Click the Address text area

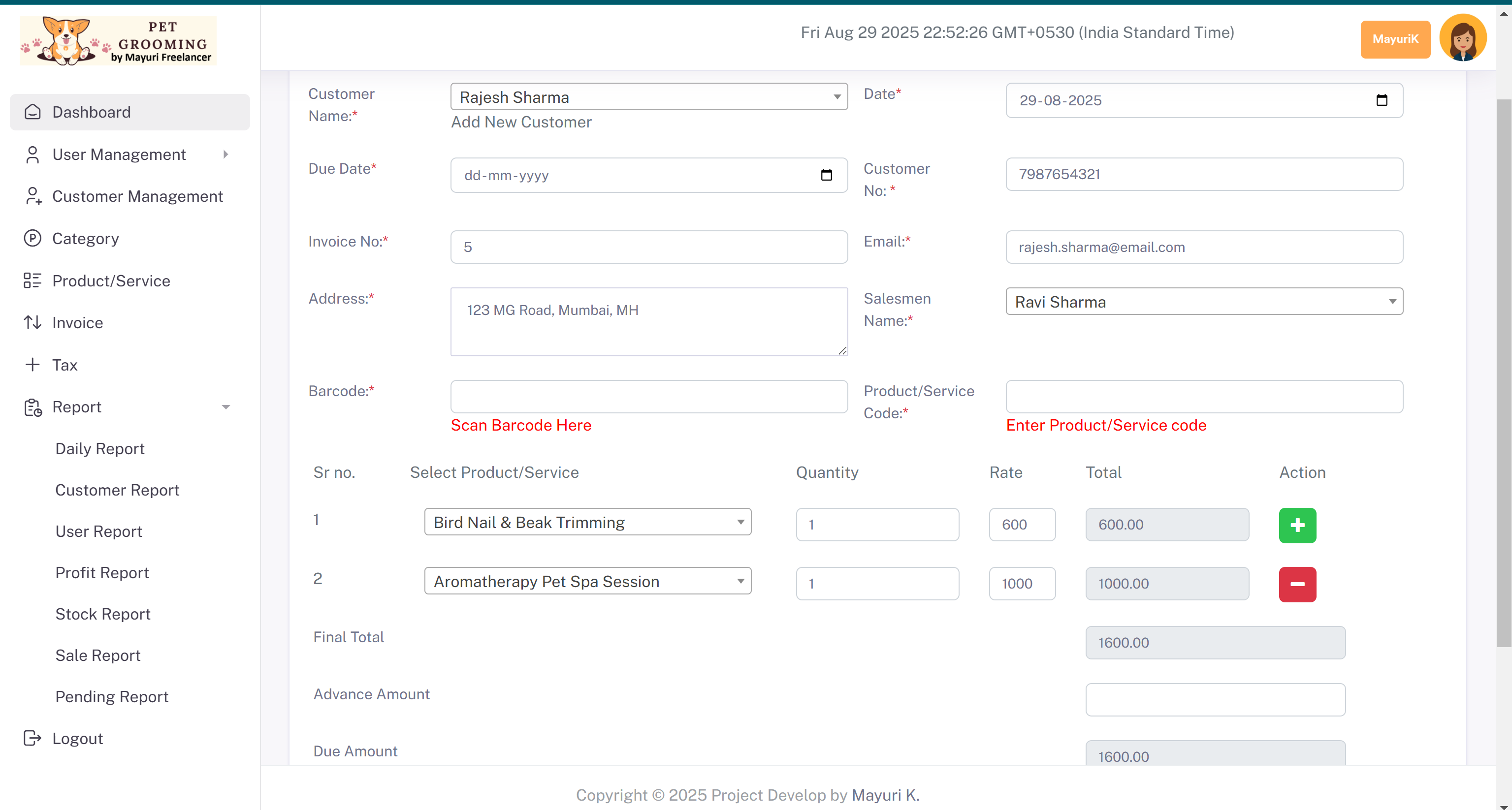click(x=648, y=321)
